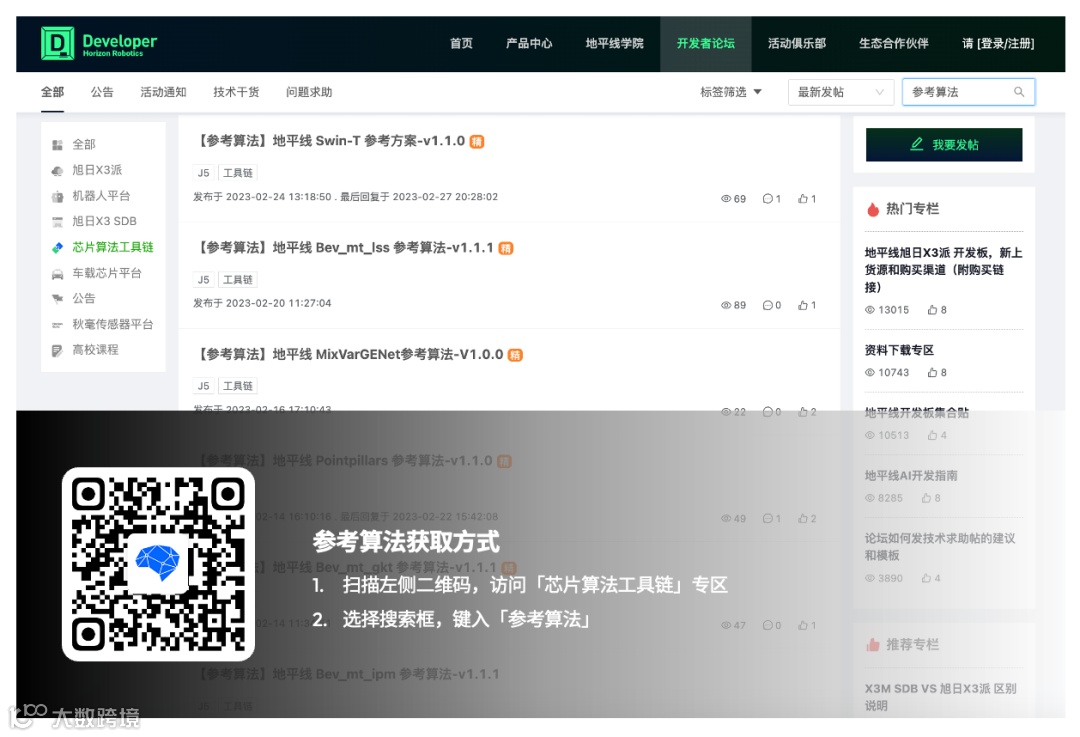Screen dimensions: 1080x737
Task: Click the 芯片算法工具链 sidebar icon
Action: coord(57,247)
